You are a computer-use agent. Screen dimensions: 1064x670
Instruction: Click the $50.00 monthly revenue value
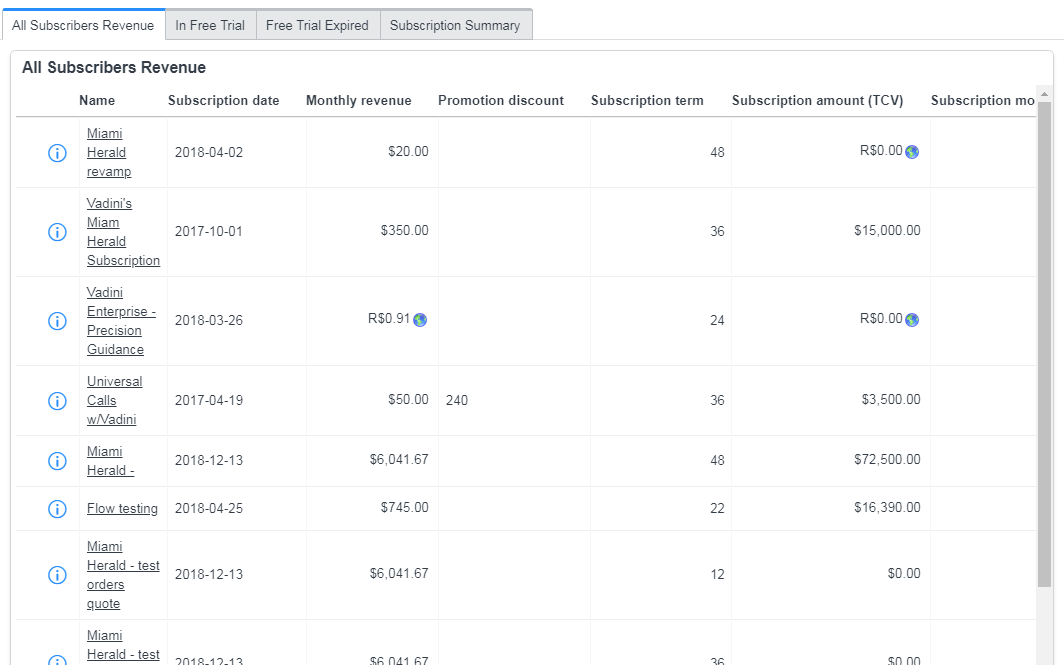(408, 400)
